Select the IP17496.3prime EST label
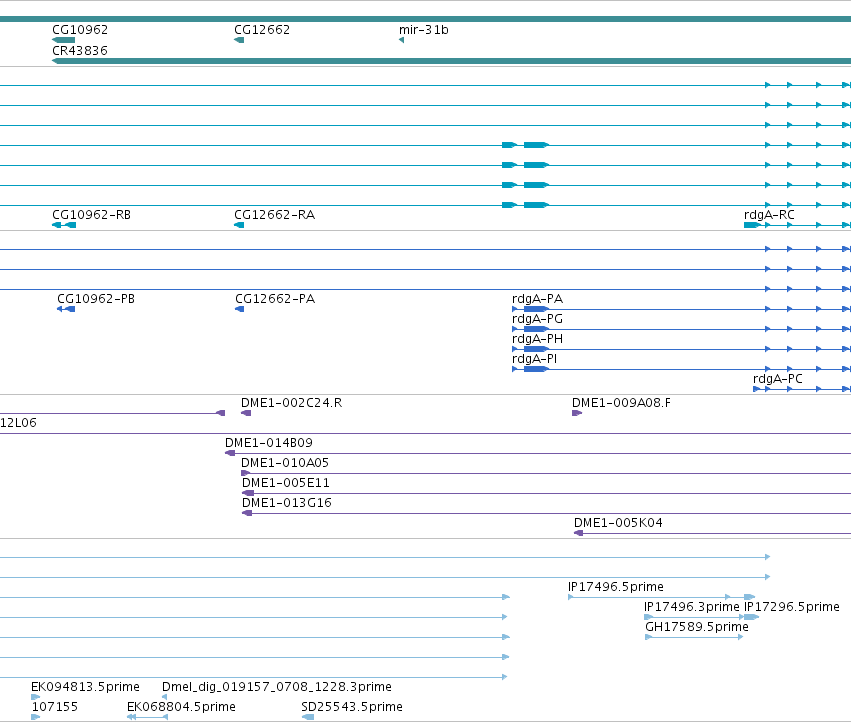This screenshot has width=851, height=722. (691, 607)
